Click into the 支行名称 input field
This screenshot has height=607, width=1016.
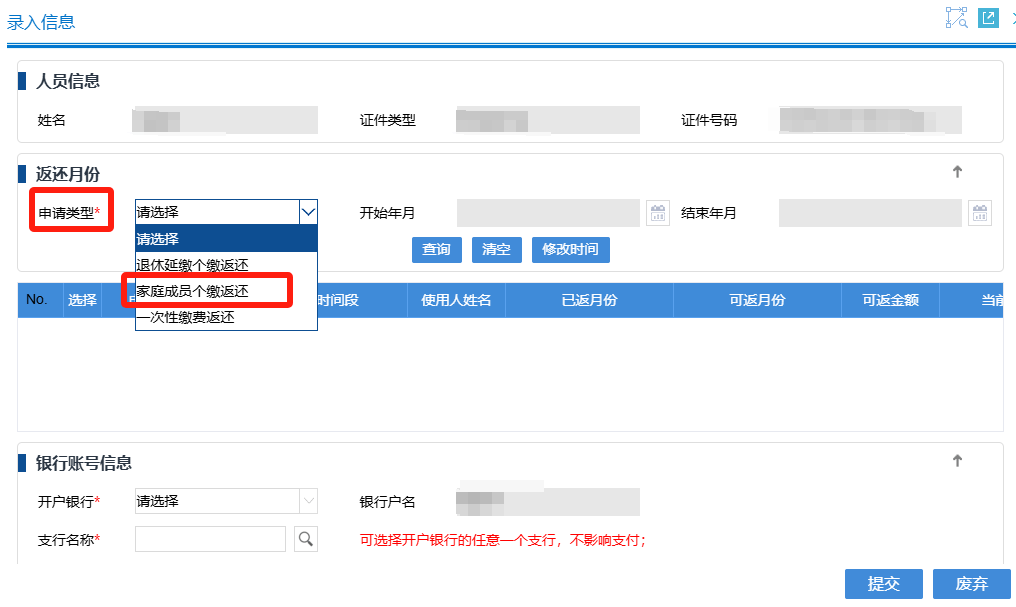tap(210, 540)
